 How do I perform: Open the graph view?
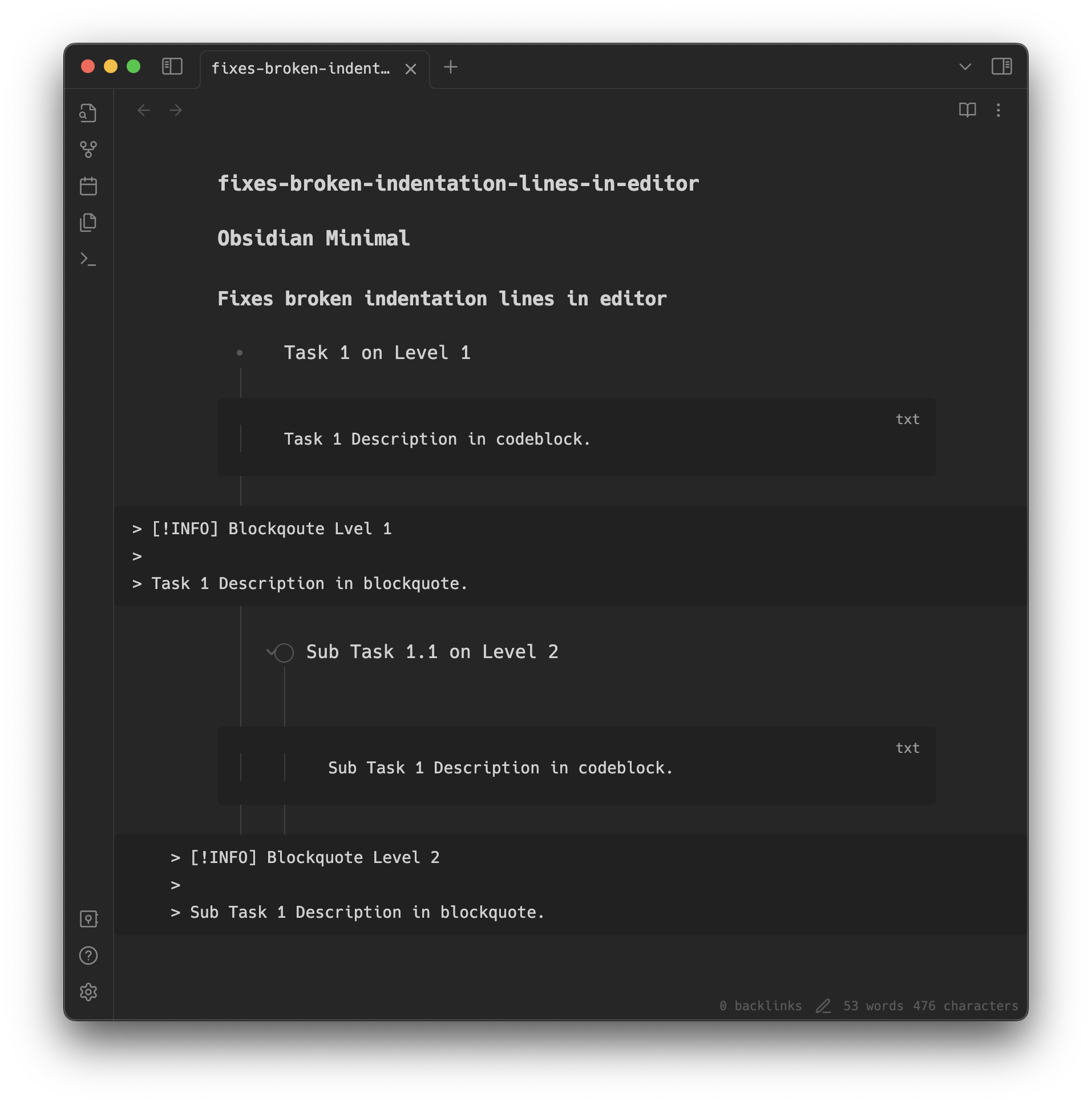[x=88, y=150]
